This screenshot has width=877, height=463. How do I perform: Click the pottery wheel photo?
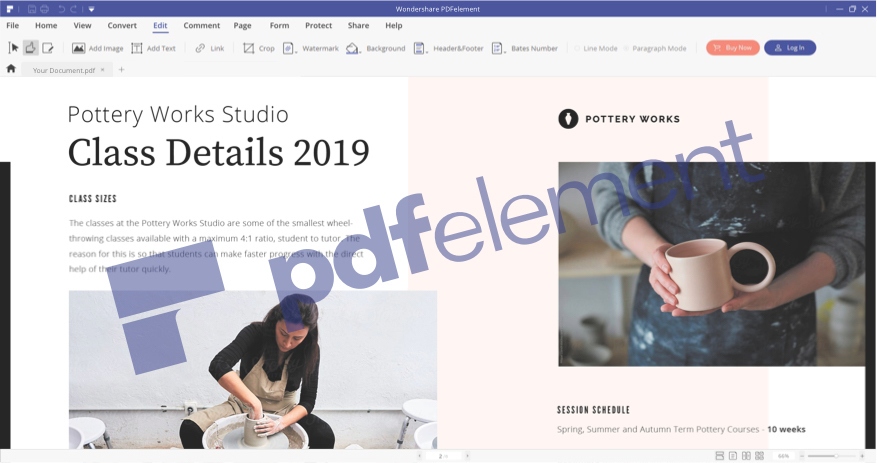(253, 370)
